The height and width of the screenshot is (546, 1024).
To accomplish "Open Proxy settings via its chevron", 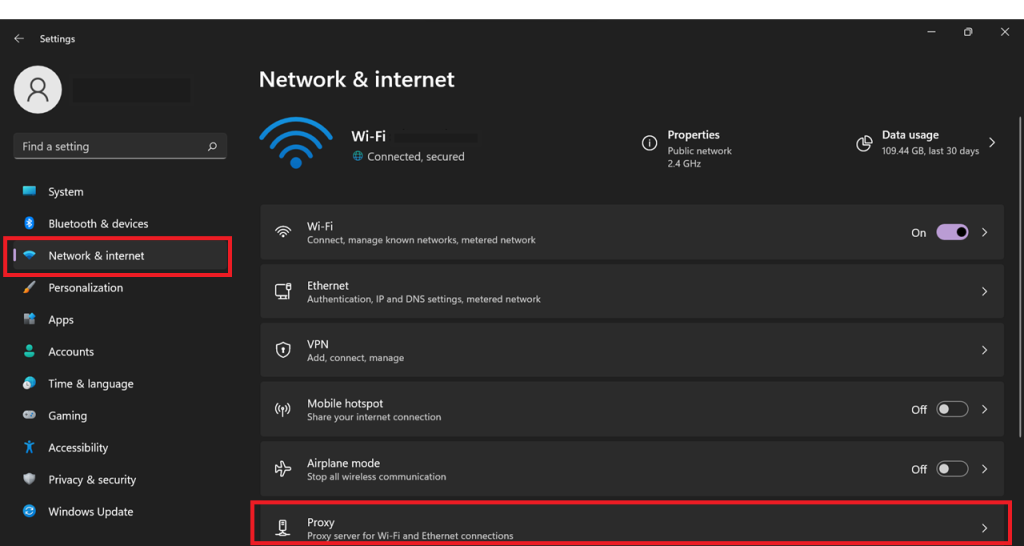I will point(984,528).
